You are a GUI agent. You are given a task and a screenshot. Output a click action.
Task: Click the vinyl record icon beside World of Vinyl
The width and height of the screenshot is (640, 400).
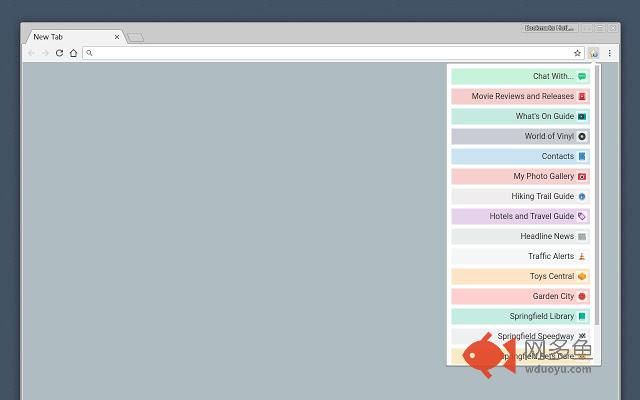click(x=582, y=136)
